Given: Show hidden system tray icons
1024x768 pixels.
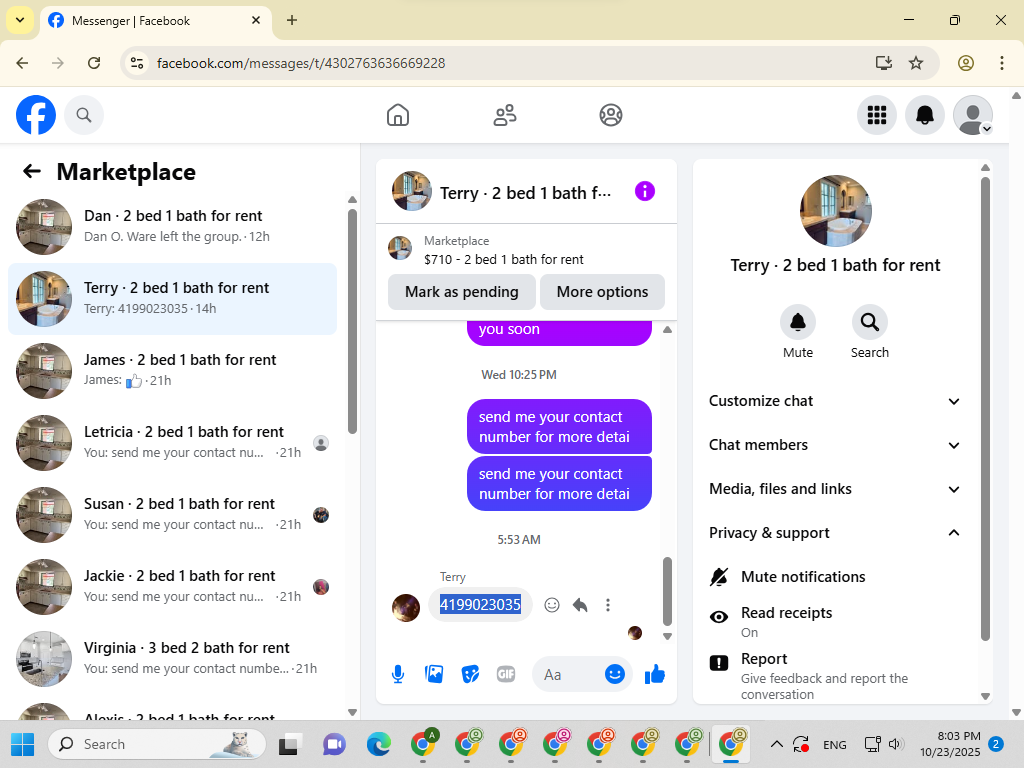Looking at the screenshot, I should click(776, 744).
